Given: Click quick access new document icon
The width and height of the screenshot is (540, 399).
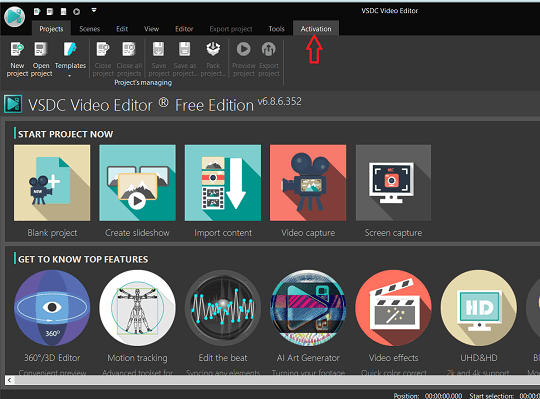Looking at the screenshot, I should (37, 12).
